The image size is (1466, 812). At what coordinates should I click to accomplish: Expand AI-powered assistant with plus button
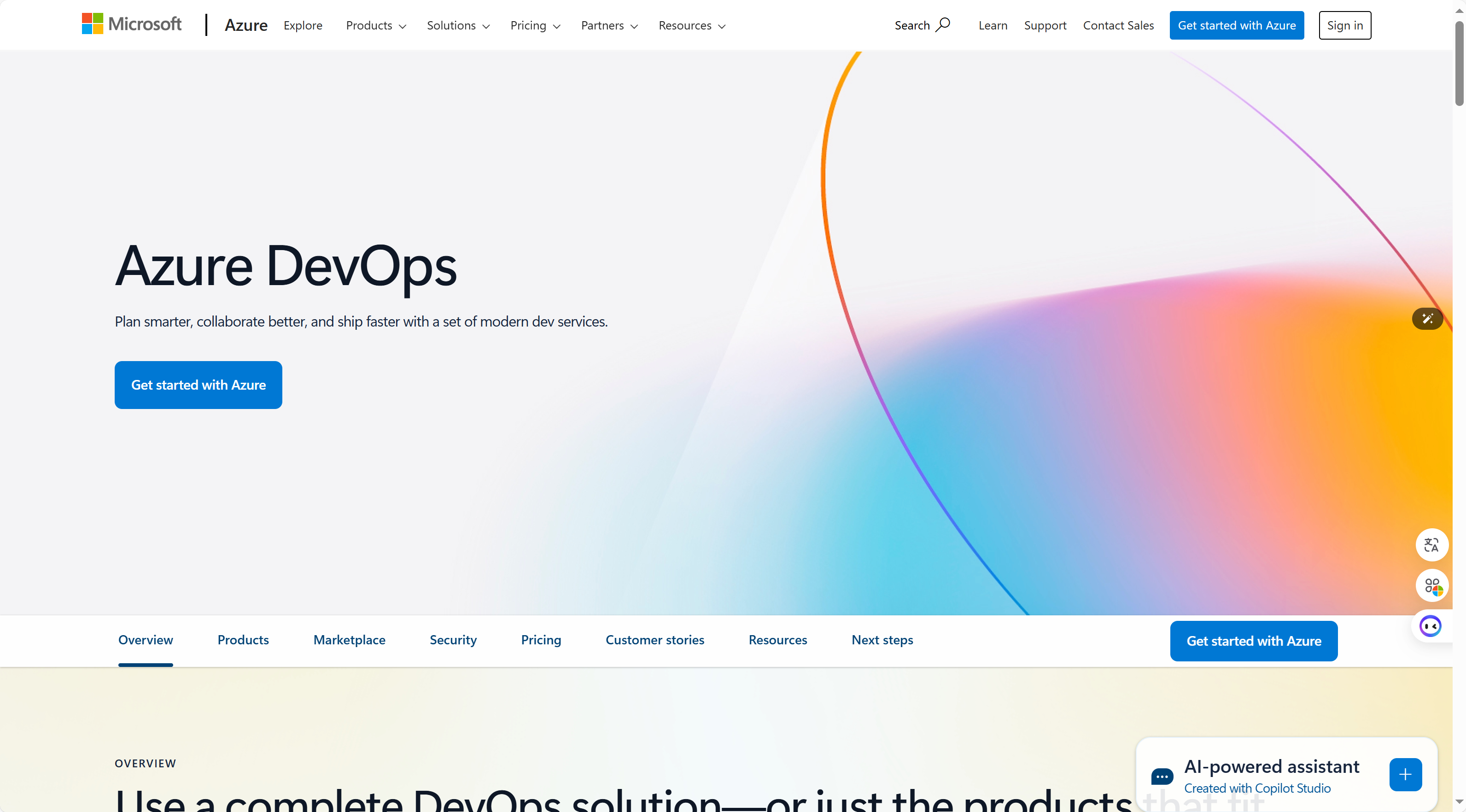(1406, 774)
